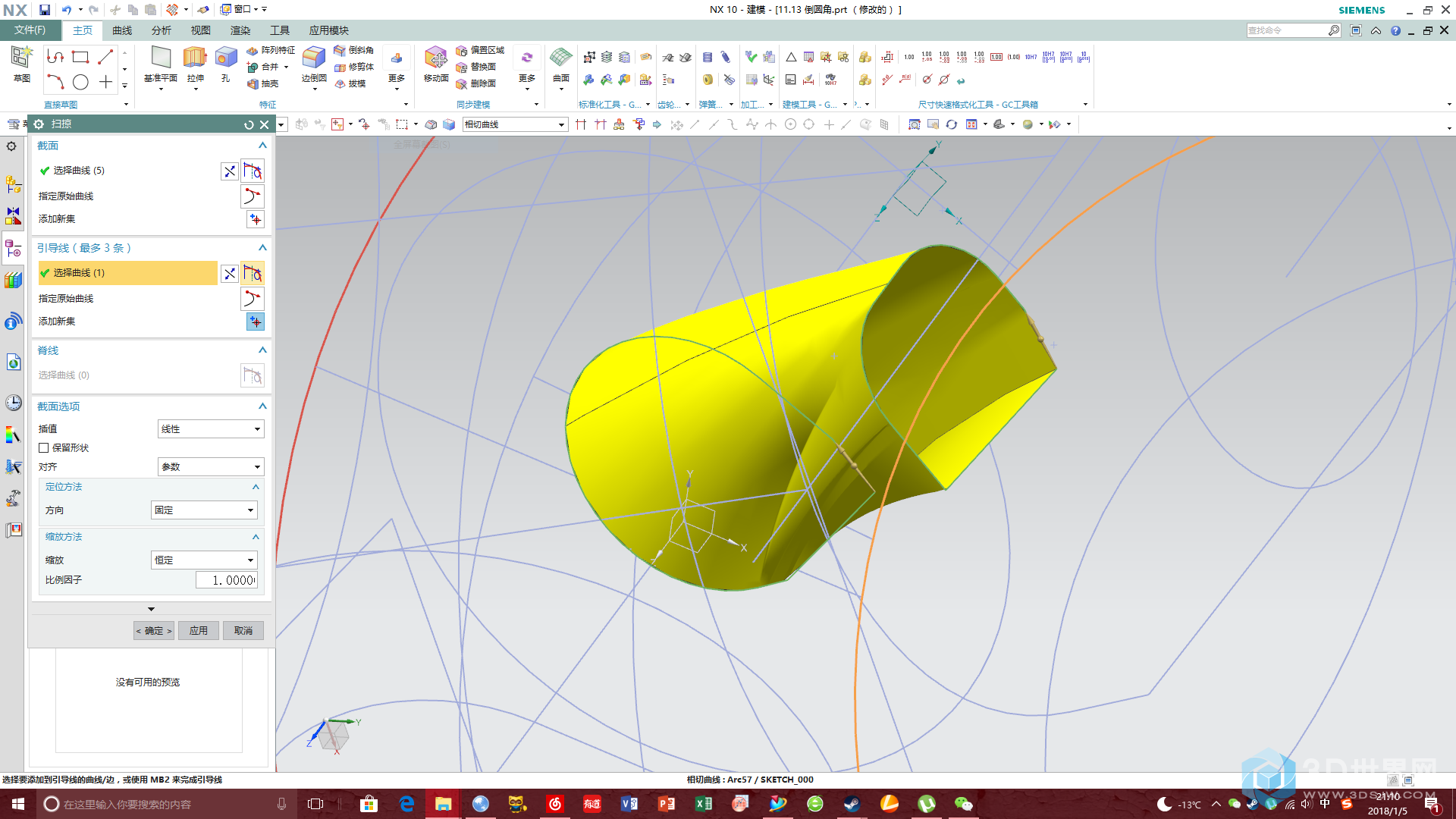1456x819 pixels.
Task: Click the 拉伸 extrude icon
Action: click(195, 58)
